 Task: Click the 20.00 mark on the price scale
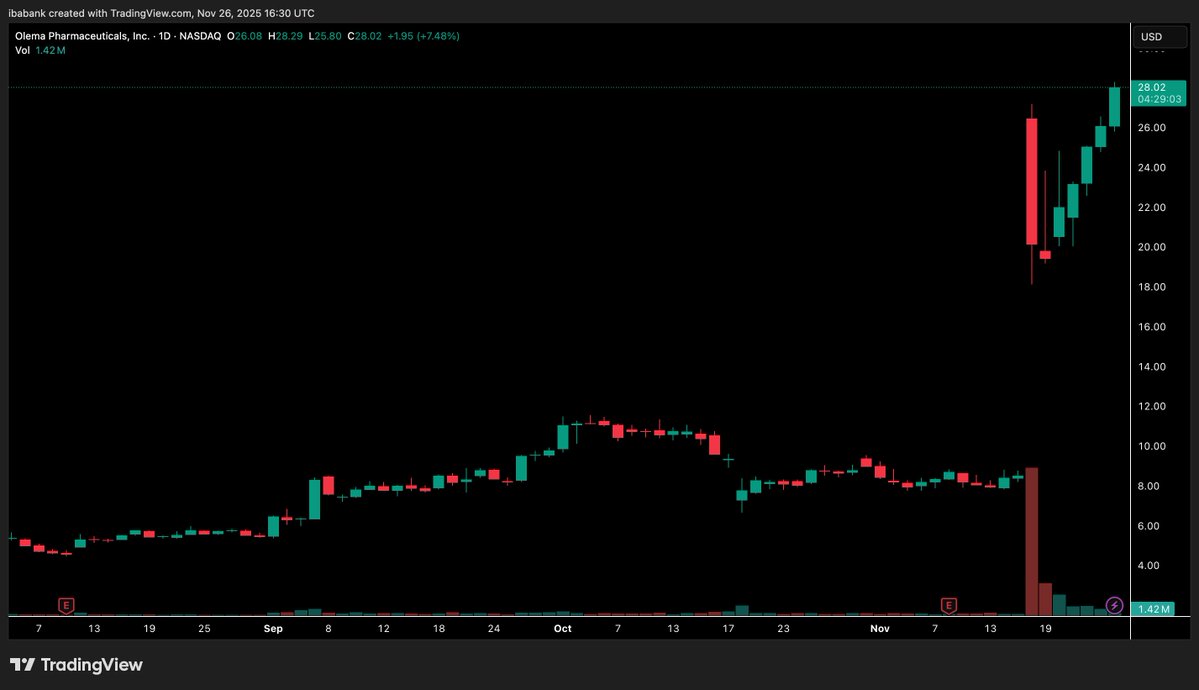1150,247
